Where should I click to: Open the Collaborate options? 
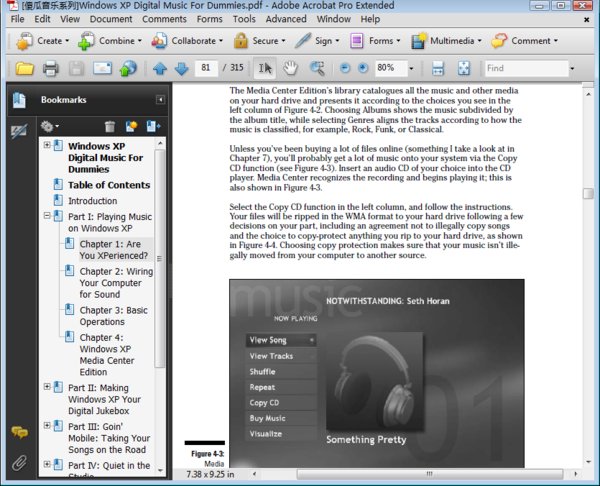click(x=187, y=41)
